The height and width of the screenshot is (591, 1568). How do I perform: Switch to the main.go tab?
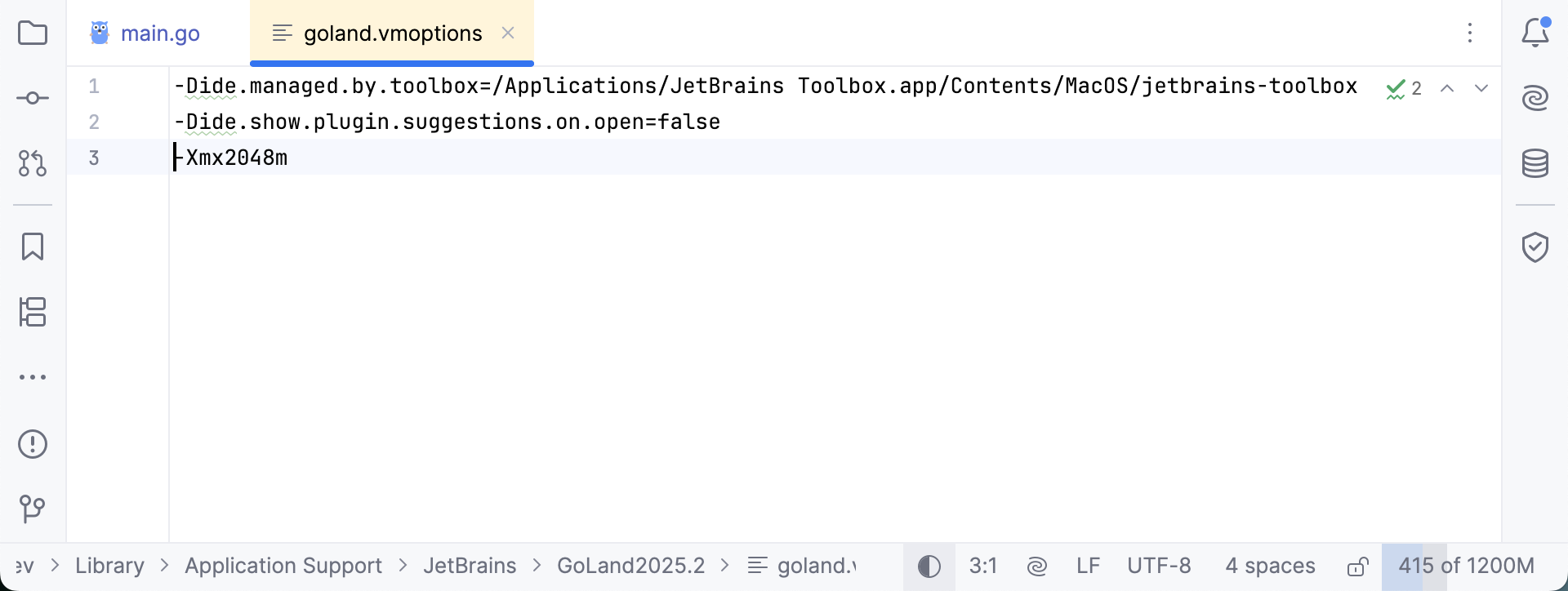(159, 33)
